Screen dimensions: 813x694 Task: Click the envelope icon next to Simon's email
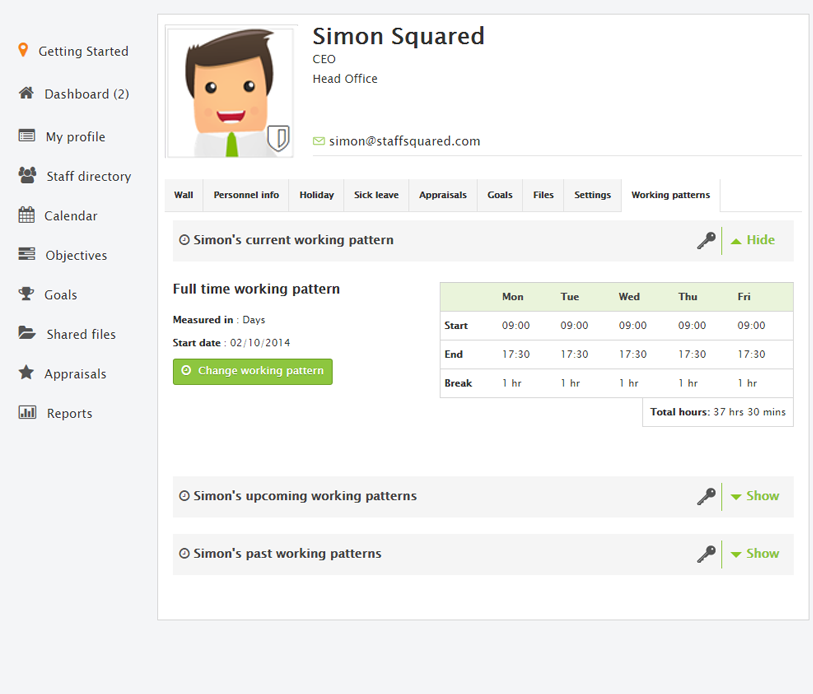click(318, 141)
